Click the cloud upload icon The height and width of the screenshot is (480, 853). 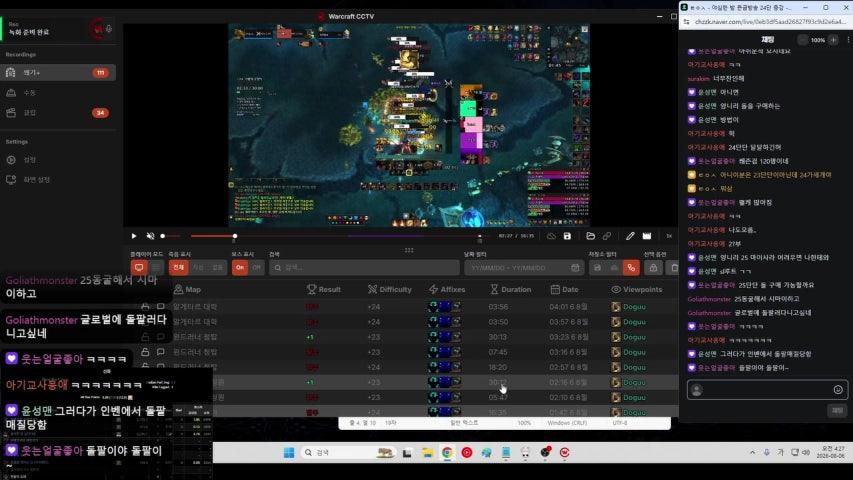pyautogui.click(x=551, y=236)
